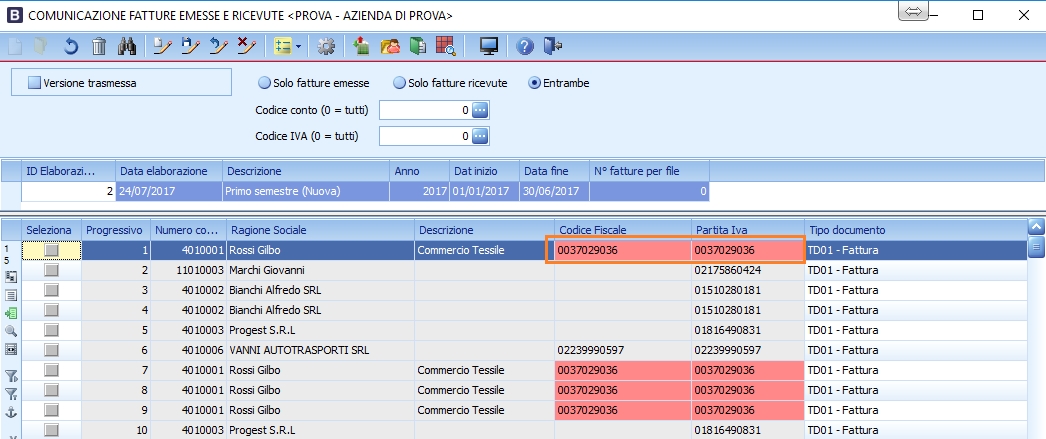
Task: Click the 30/06/2017 Data fine cell
Action: (554, 191)
